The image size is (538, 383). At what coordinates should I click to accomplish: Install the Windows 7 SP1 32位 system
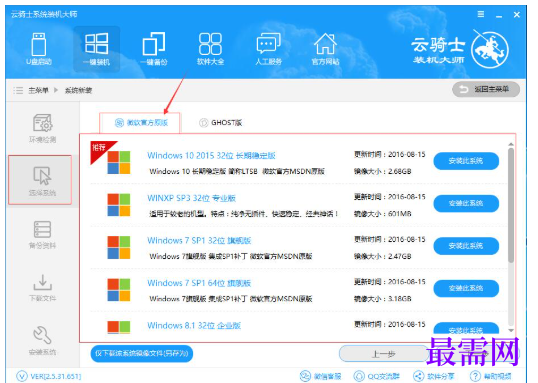pos(466,246)
